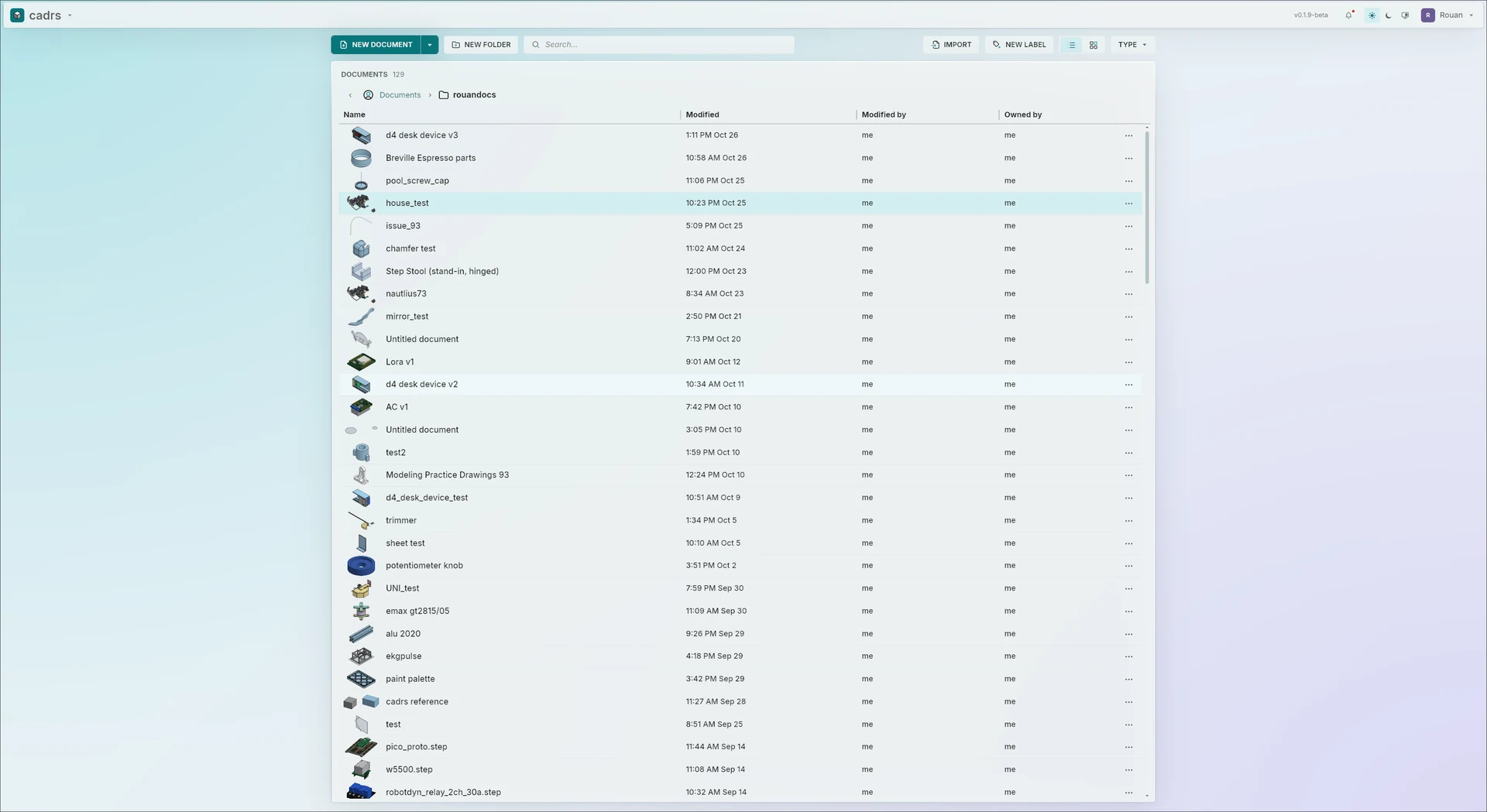Open the Step Stool (stand-in, hinged) document
The image size is (1487, 812).
coord(442,271)
